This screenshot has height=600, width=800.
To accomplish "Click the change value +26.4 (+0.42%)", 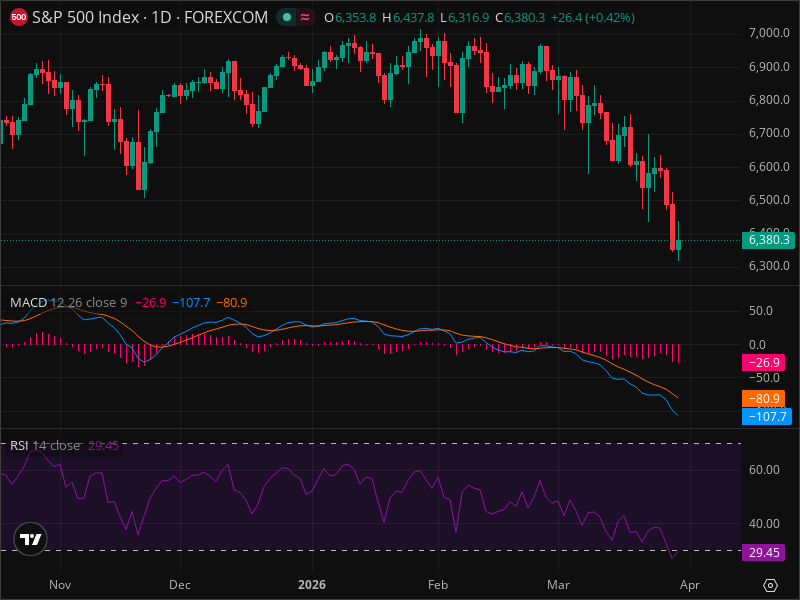I will (x=593, y=18).
